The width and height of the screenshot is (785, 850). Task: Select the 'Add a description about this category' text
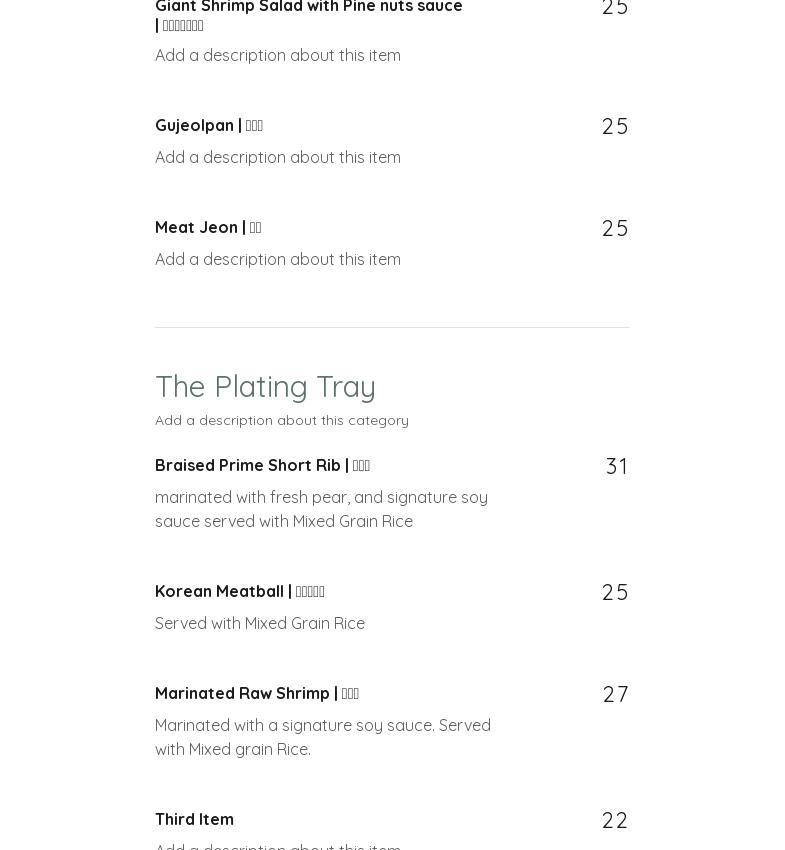click(281, 420)
